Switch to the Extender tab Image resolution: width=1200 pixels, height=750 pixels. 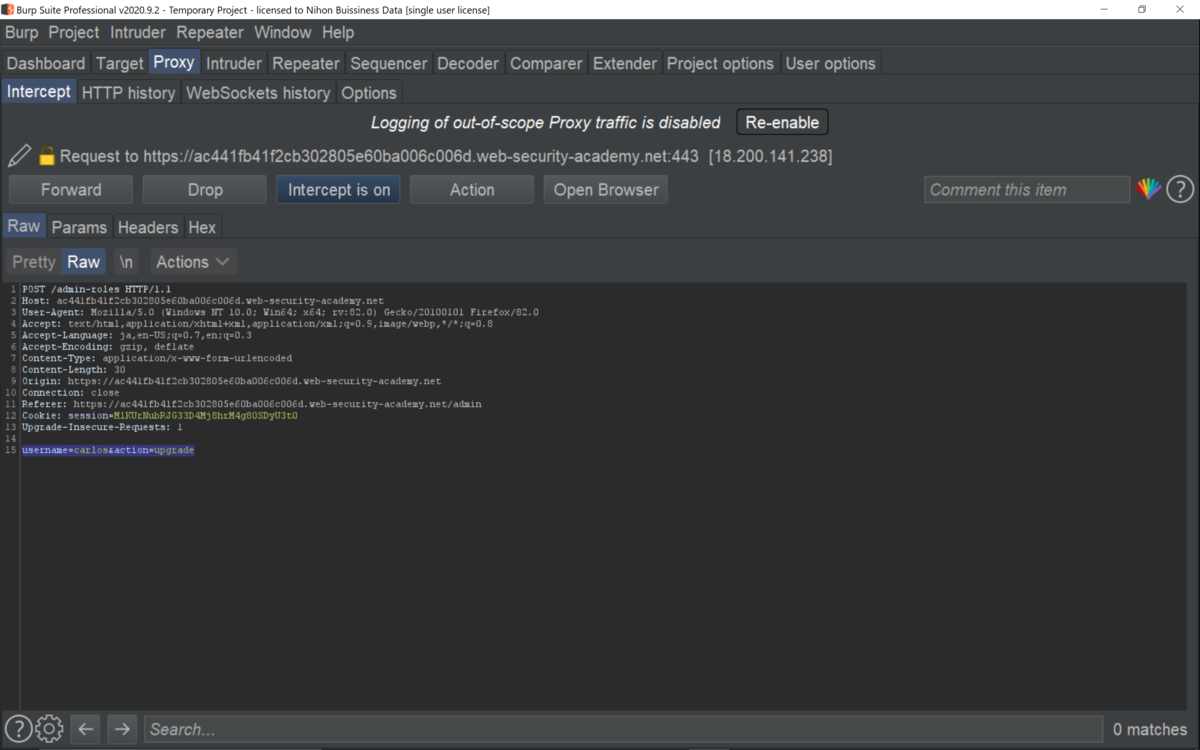pyautogui.click(x=625, y=63)
